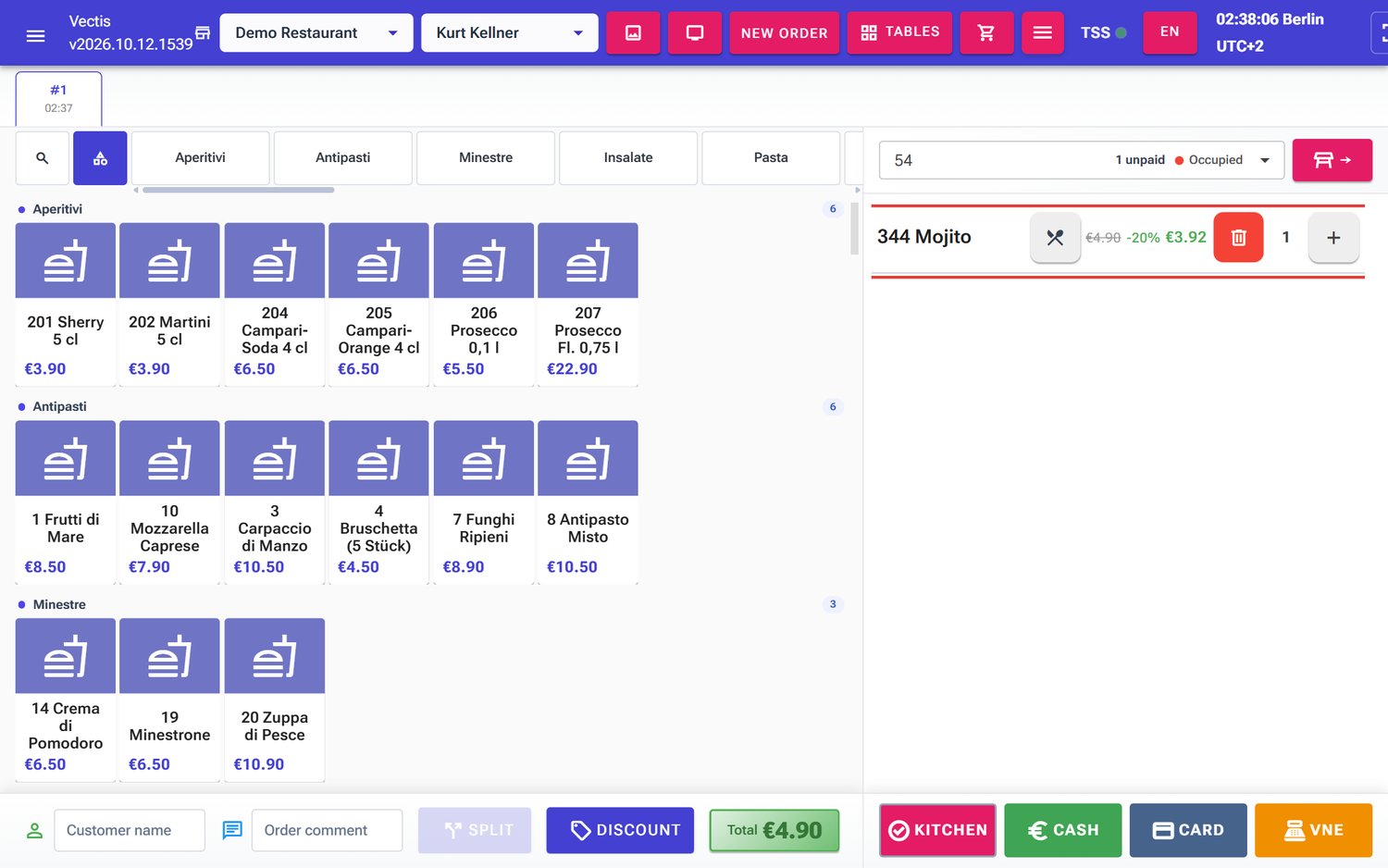Open the hamburger navigation menu
The image size is (1388, 868).
pyautogui.click(x=35, y=35)
